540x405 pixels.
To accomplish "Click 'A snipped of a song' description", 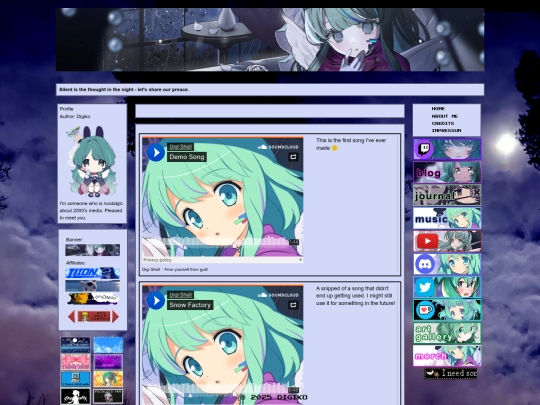I will click(355, 296).
